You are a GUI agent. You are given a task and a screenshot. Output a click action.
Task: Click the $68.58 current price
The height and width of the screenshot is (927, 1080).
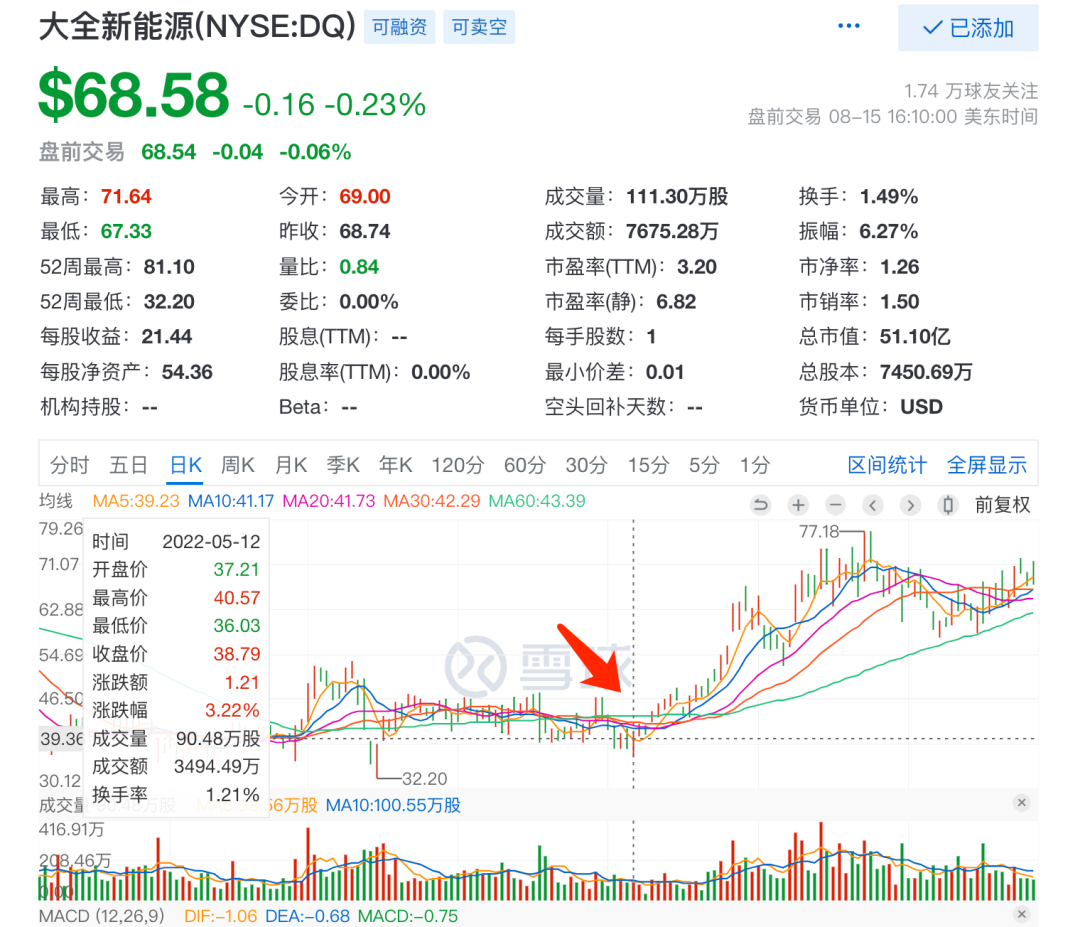[x=134, y=95]
